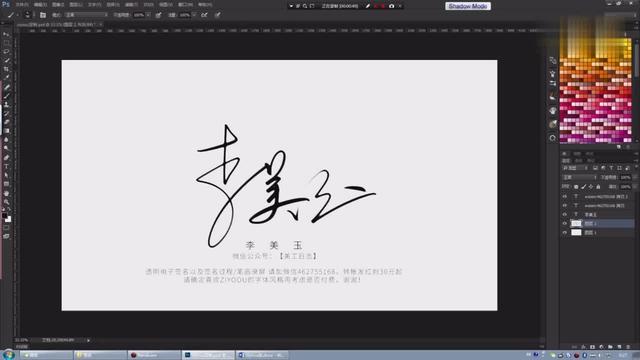Open the Filter menu
The height and width of the screenshot is (360, 640).
coord(131,5)
